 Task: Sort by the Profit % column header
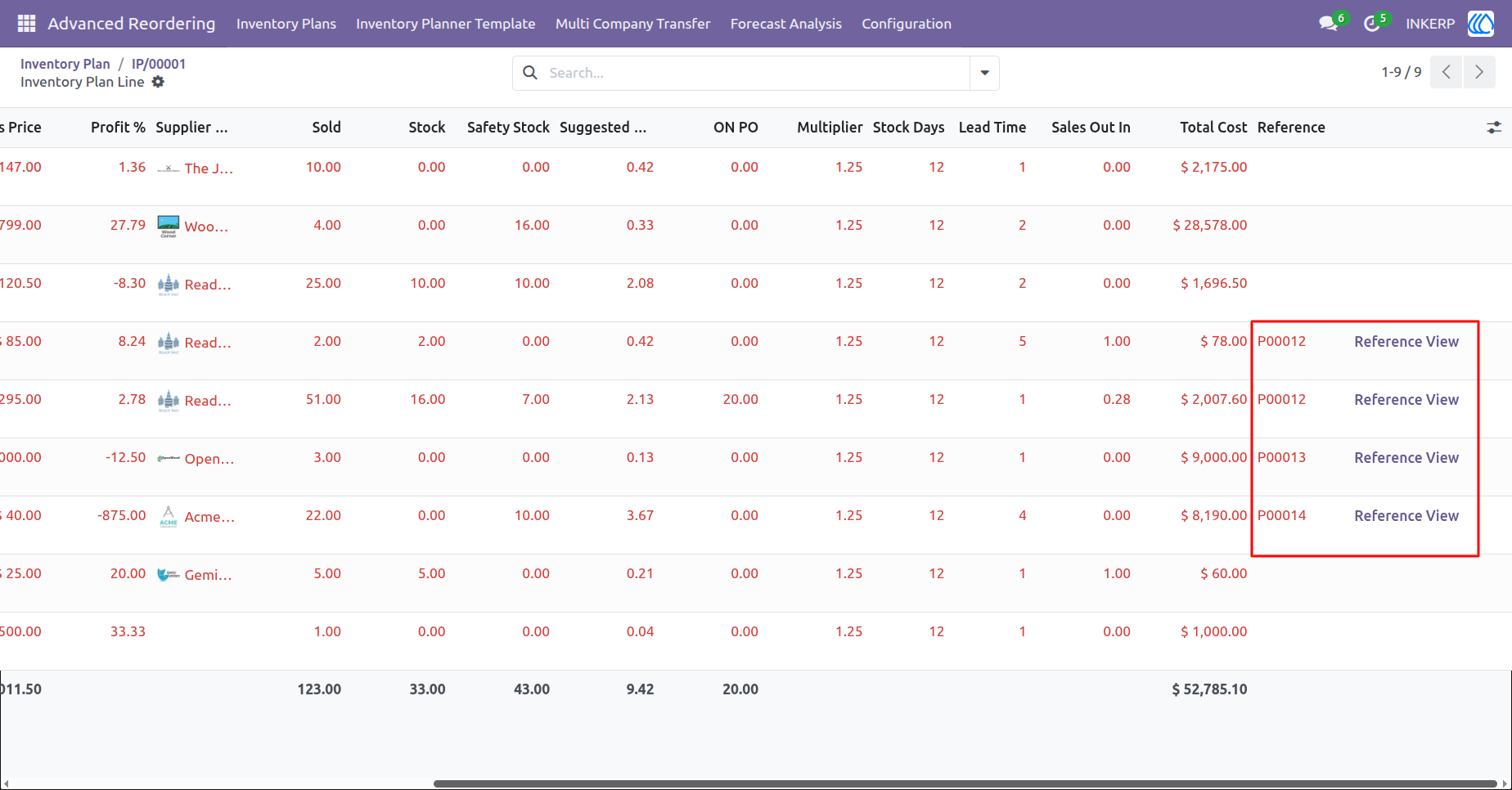[118, 128]
